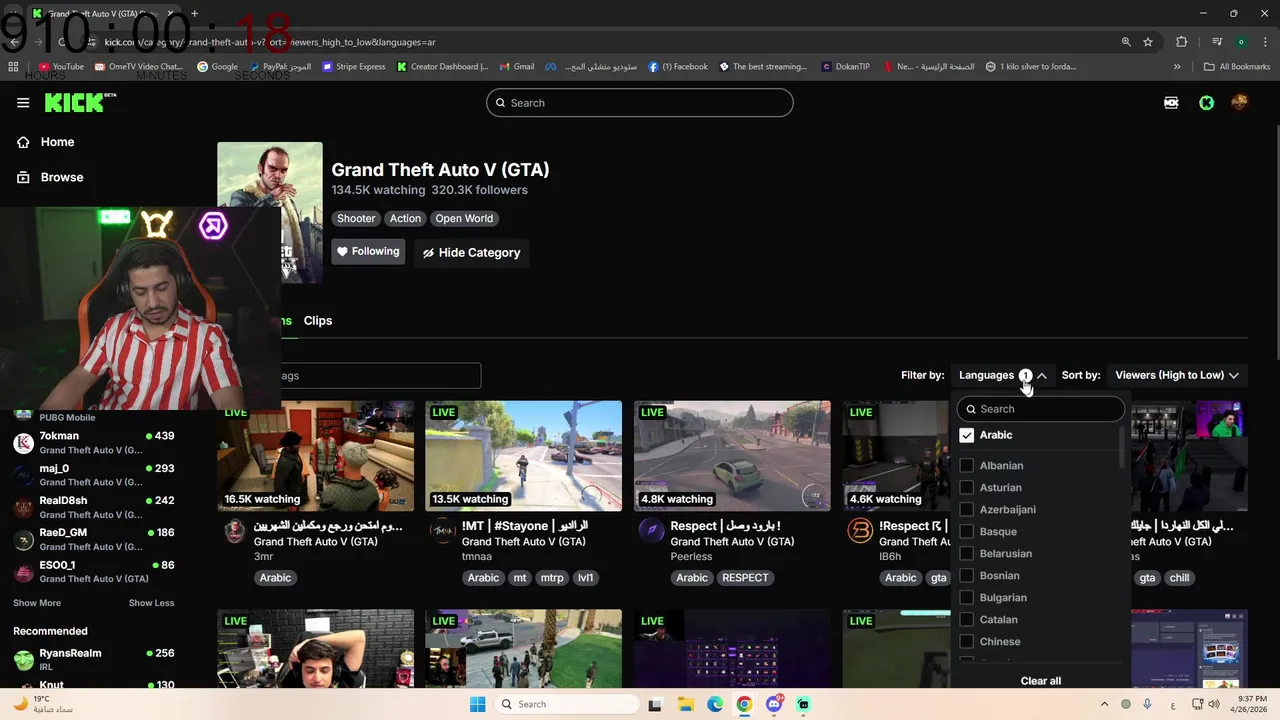Viewport: 1280px width, 720px height.
Task: Open the Browse icon in sidebar
Action: [x=23, y=177]
